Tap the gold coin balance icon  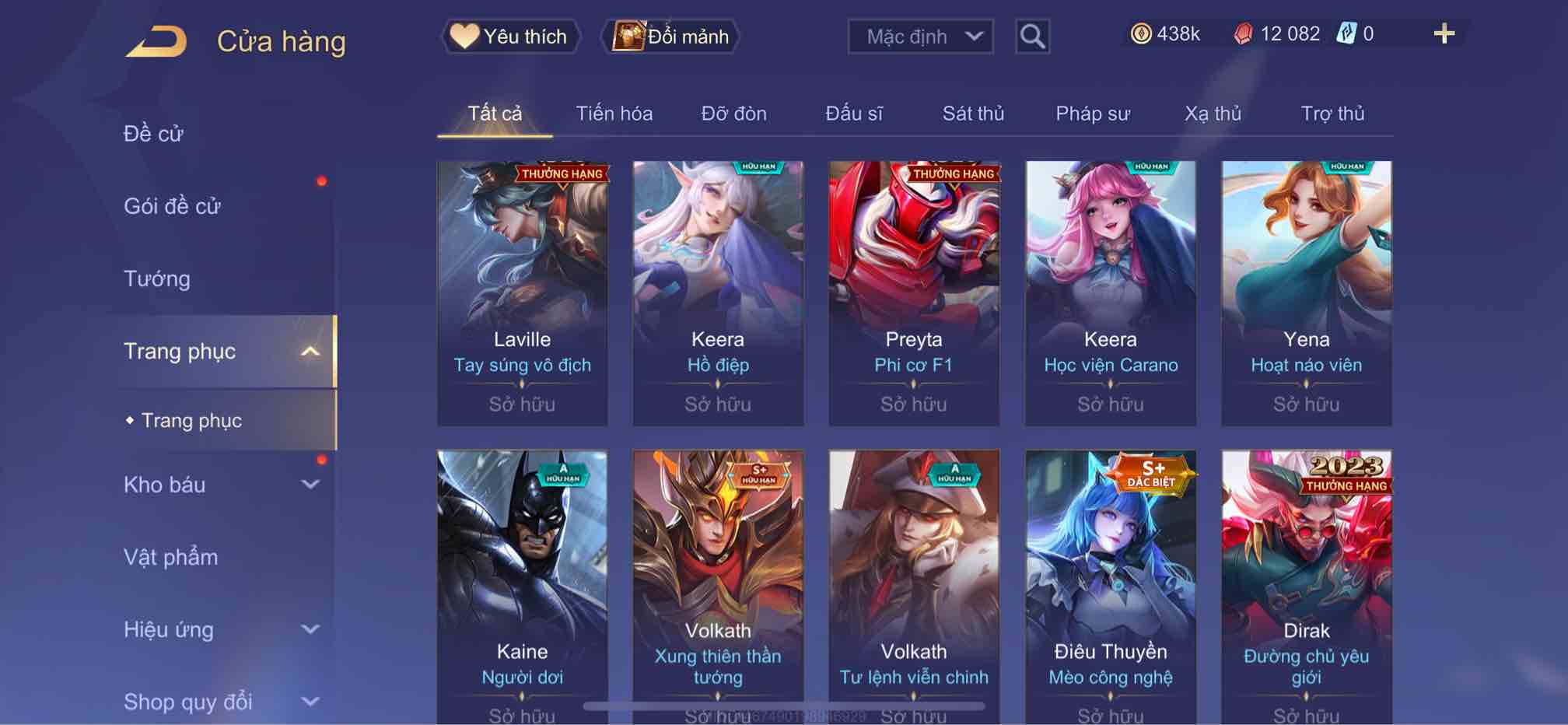[x=1140, y=33]
